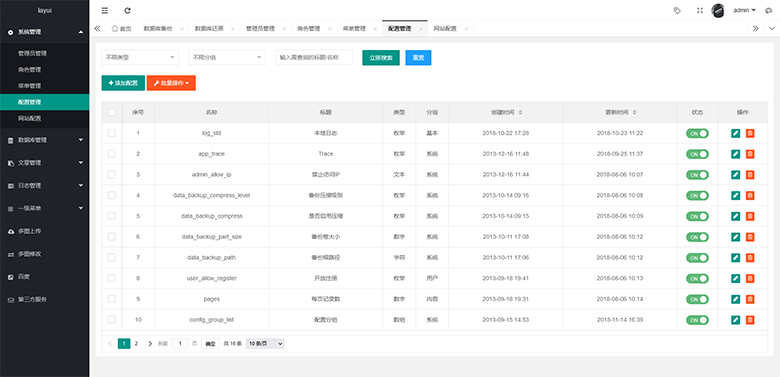Edit the data_backup_part_size row

coord(736,237)
